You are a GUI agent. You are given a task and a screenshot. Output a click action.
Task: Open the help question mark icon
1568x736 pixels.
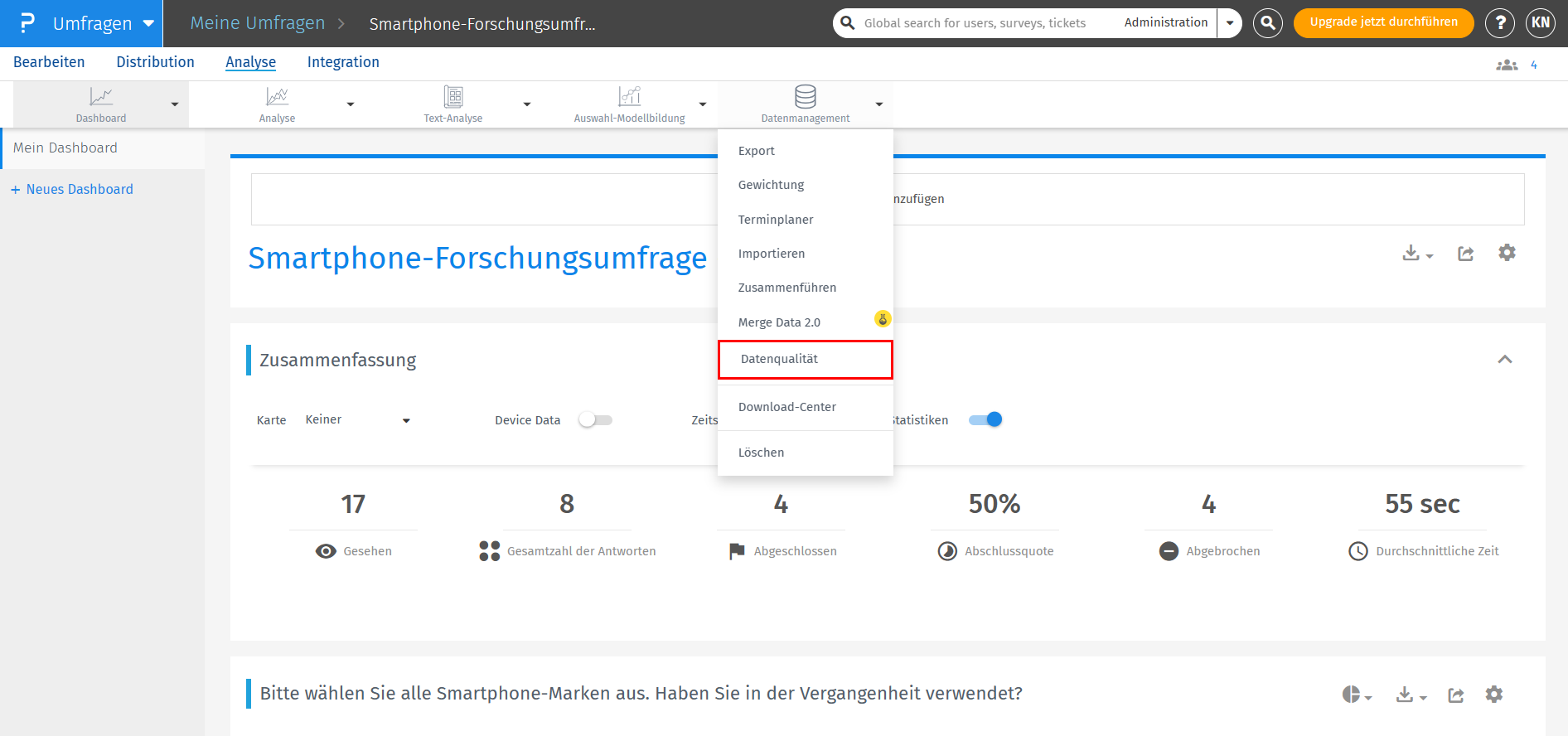[1500, 23]
